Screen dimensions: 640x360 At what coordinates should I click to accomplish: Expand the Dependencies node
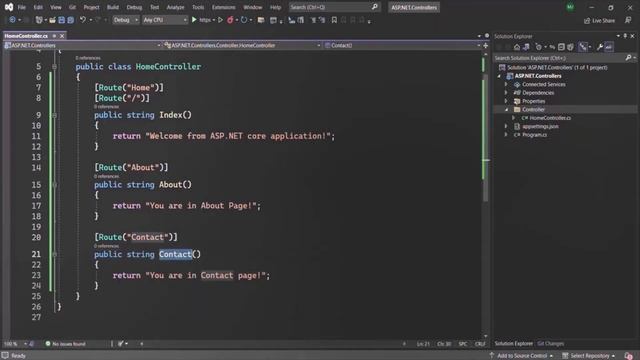click(x=507, y=93)
